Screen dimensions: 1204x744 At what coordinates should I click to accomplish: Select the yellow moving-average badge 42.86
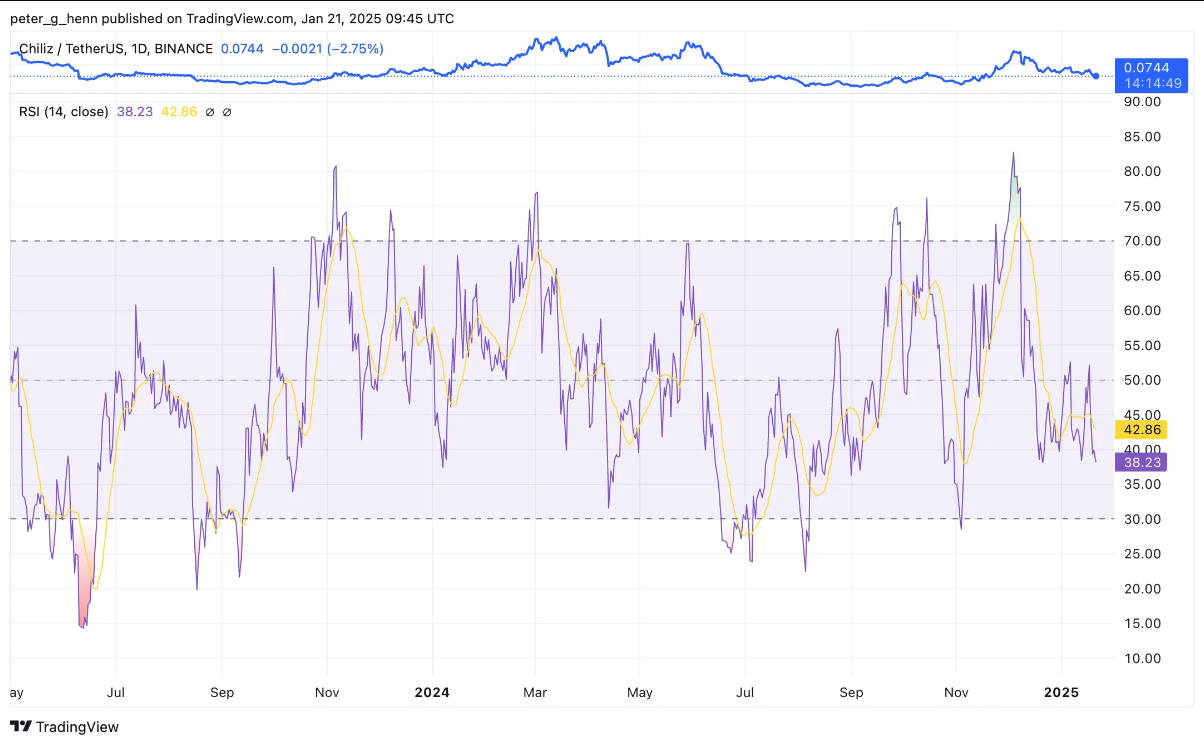pos(1143,429)
